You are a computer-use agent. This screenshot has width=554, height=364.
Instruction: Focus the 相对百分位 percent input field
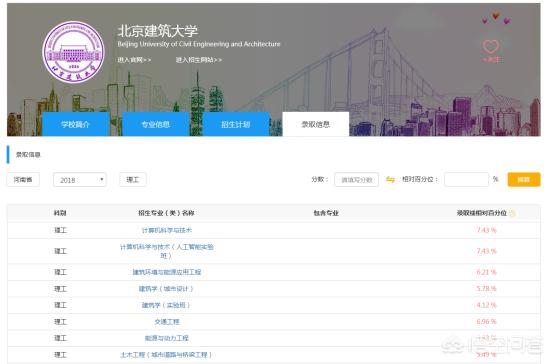coord(466,180)
